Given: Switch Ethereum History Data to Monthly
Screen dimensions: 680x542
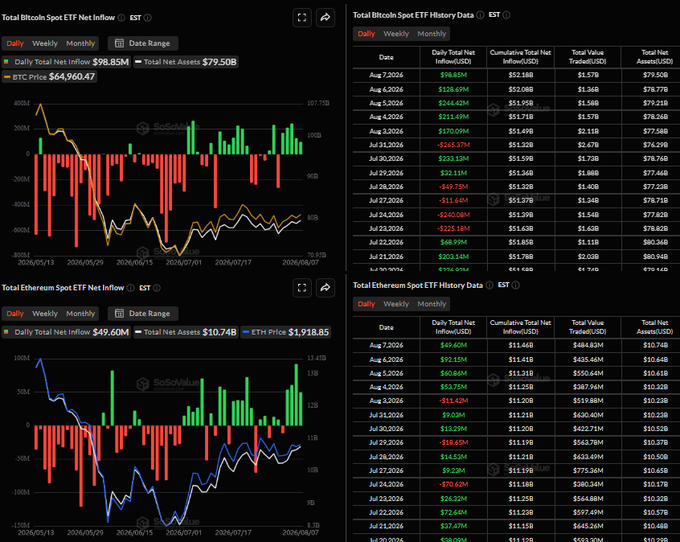Looking at the screenshot, I should coord(432,304).
